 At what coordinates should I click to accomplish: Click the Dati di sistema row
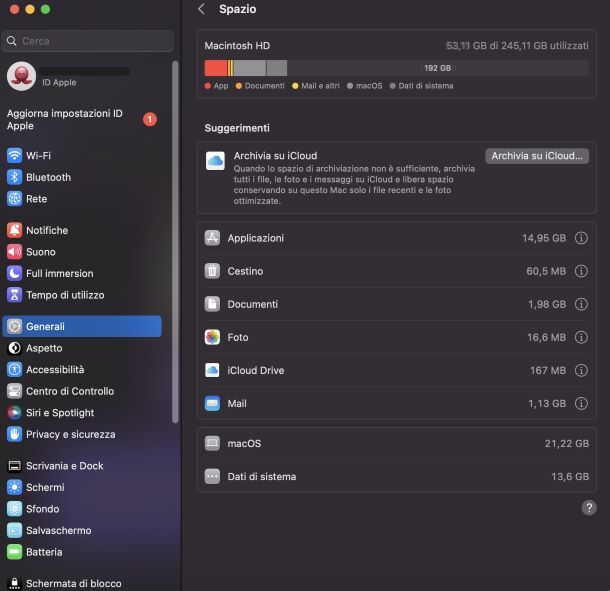[x=397, y=477]
